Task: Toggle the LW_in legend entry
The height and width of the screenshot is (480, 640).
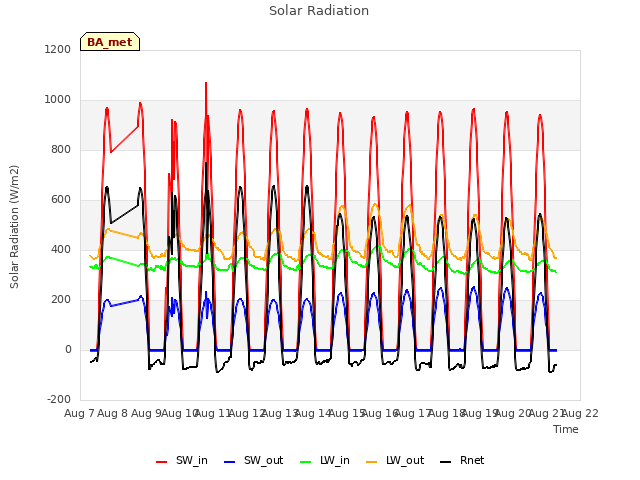Action: click(x=325, y=461)
